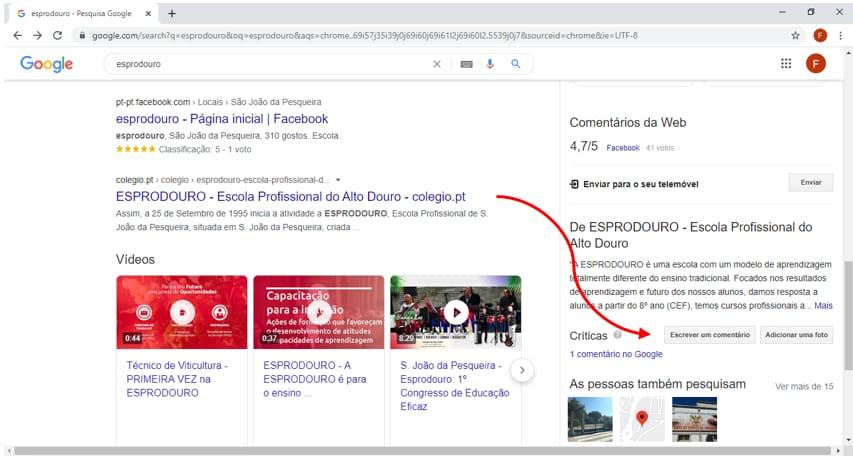Viewport: 853px width, 456px height.
Task: Open the Chrome three-dot menu
Action: point(840,35)
